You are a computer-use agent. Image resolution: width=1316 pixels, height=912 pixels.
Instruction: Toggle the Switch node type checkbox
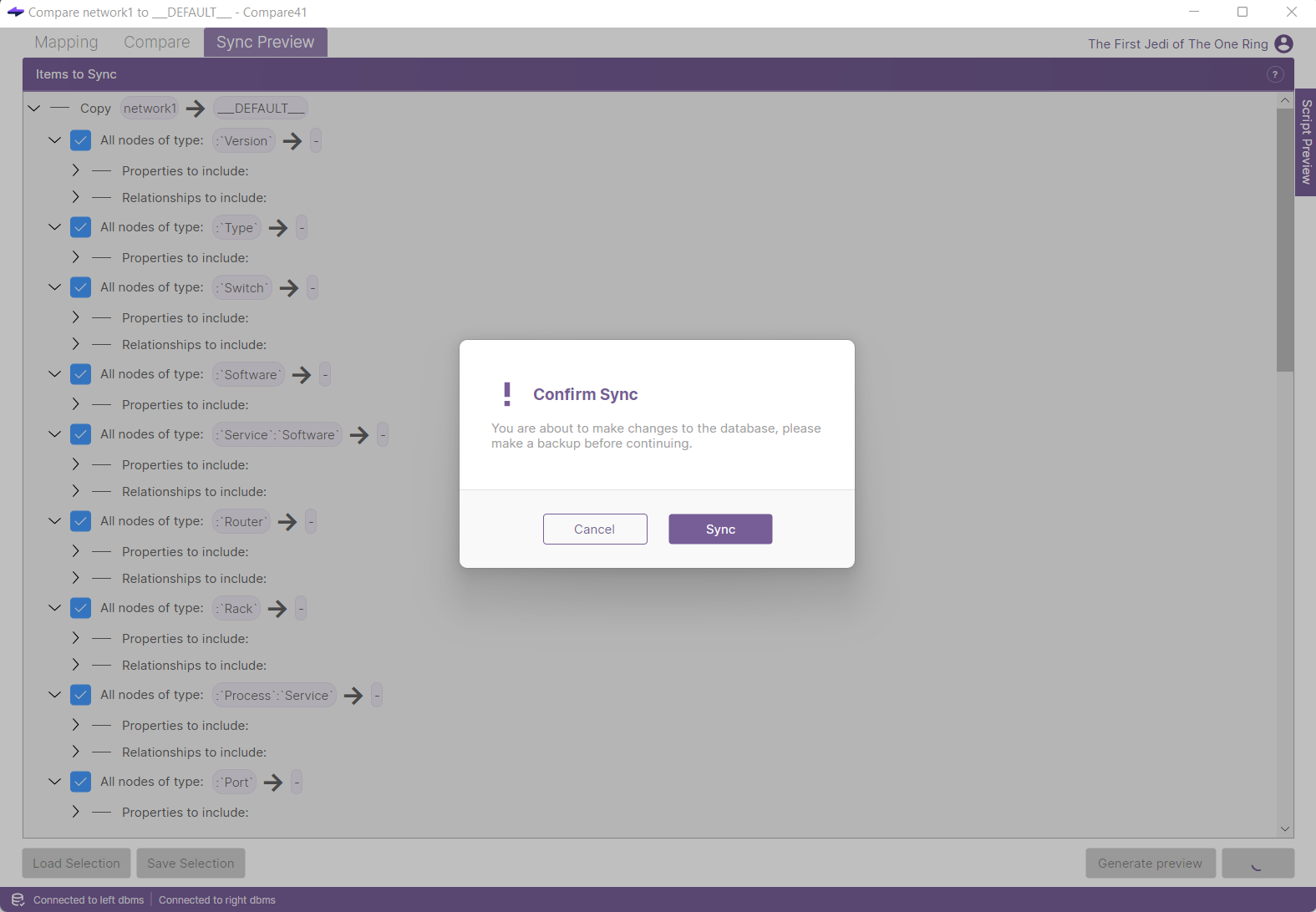click(x=81, y=287)
